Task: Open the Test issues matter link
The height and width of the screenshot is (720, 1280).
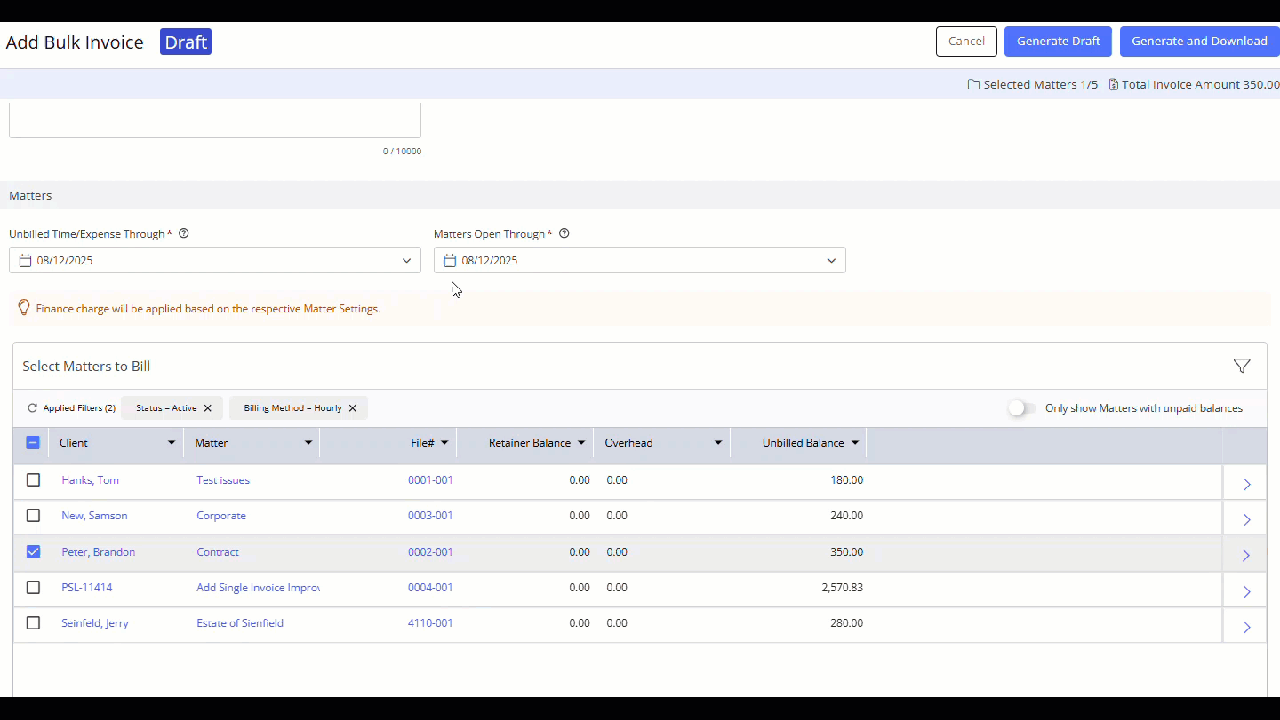Action: point(223,480)
